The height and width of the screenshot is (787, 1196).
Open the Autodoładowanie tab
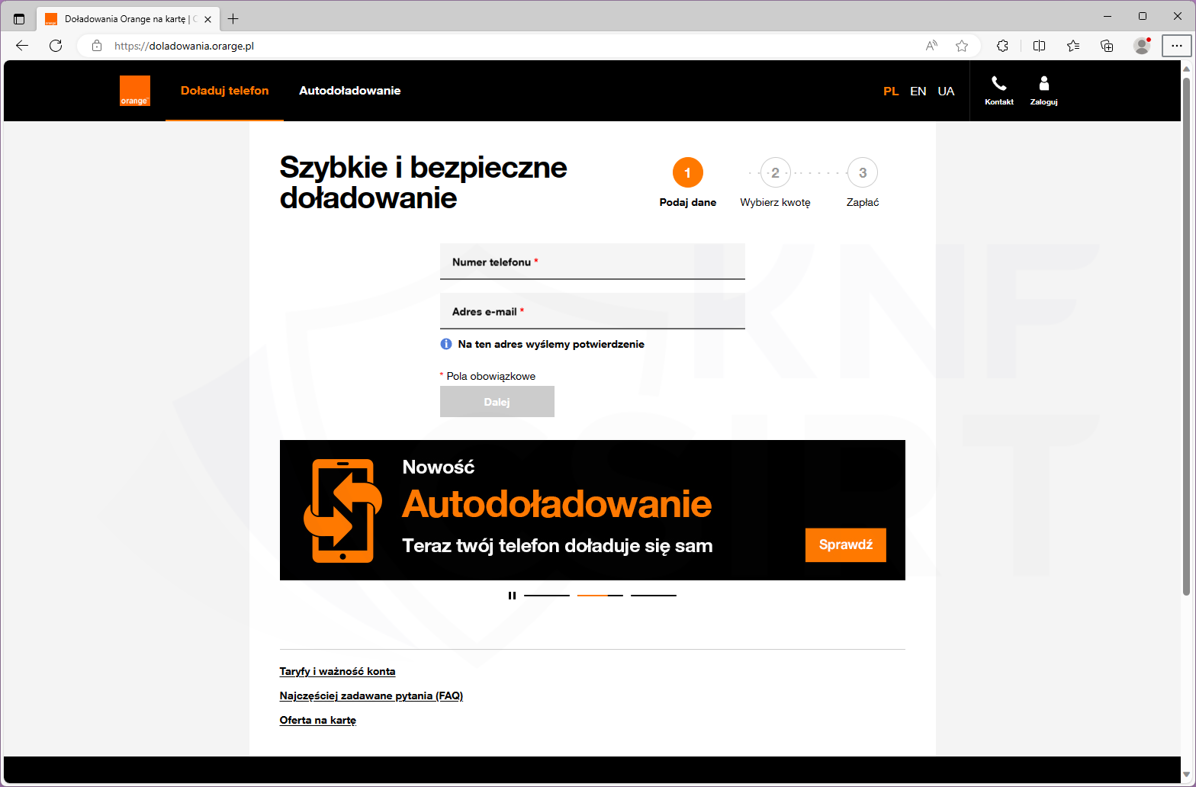coord(349,91)
